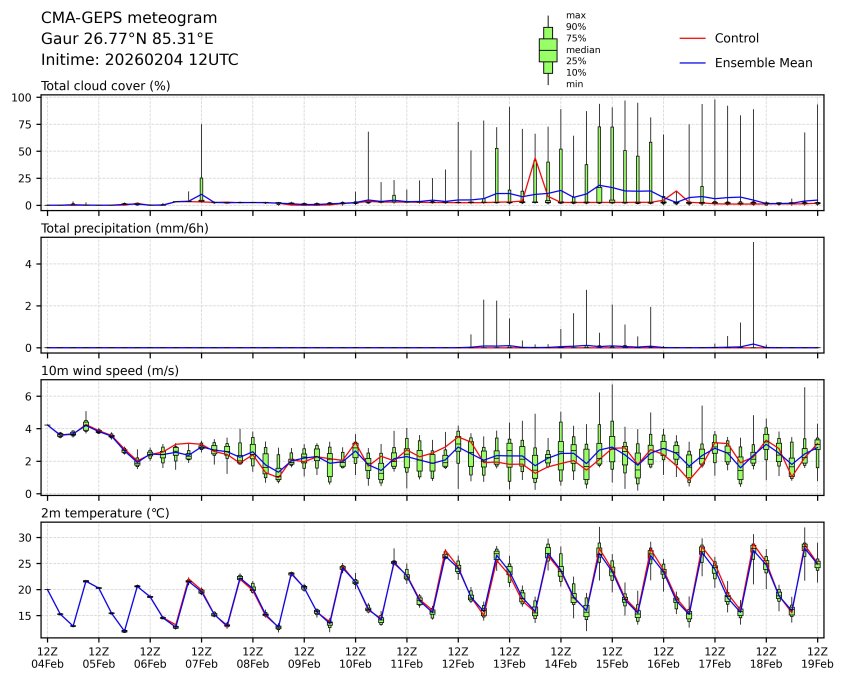Image resolution: width=845 pixels, height=681 pixels.
Task: Click the 15Feb date label on x-axis
Action: pyautogui.click(x=612, y=663)
